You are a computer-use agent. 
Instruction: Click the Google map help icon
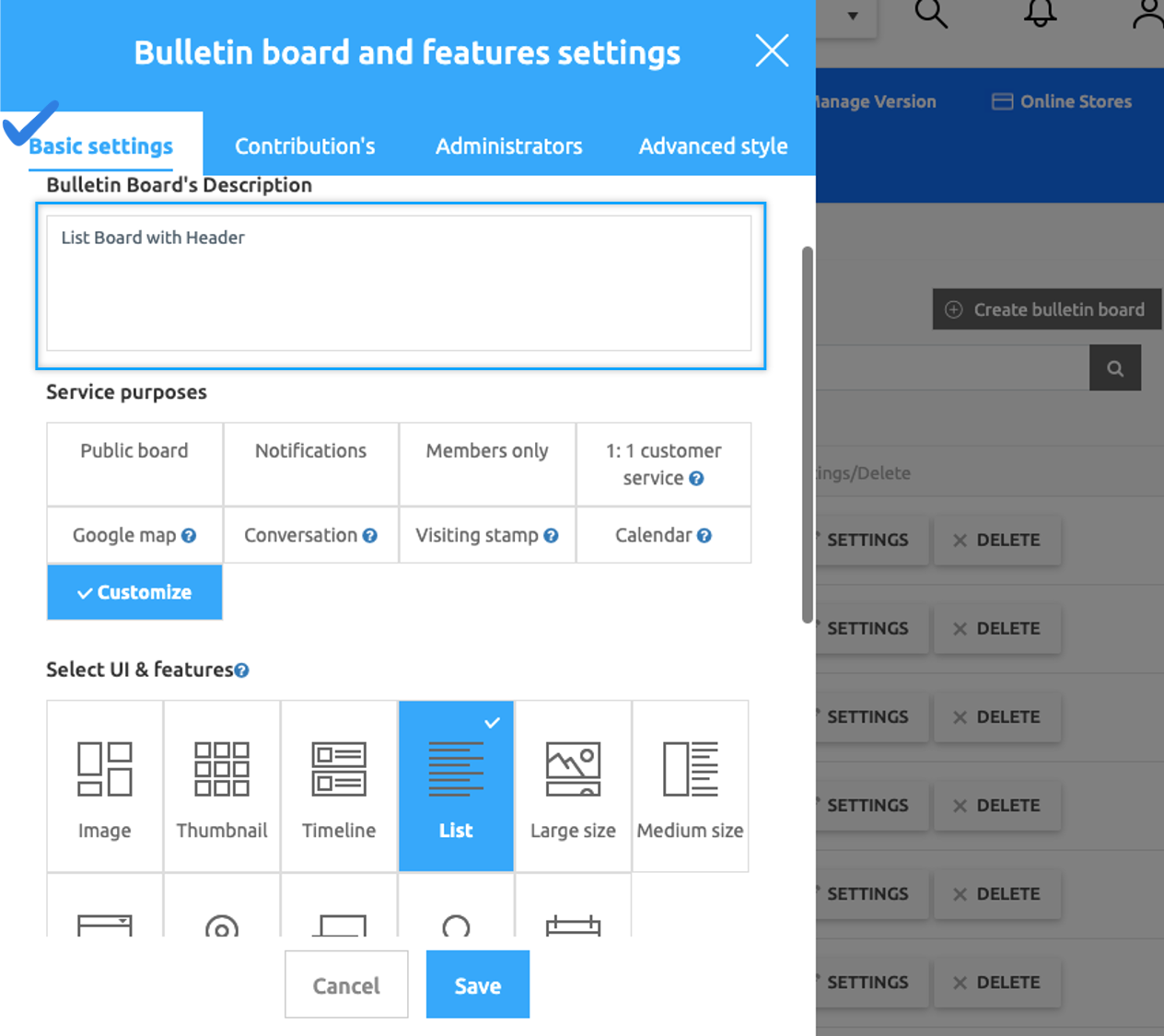tap(189, 536)
